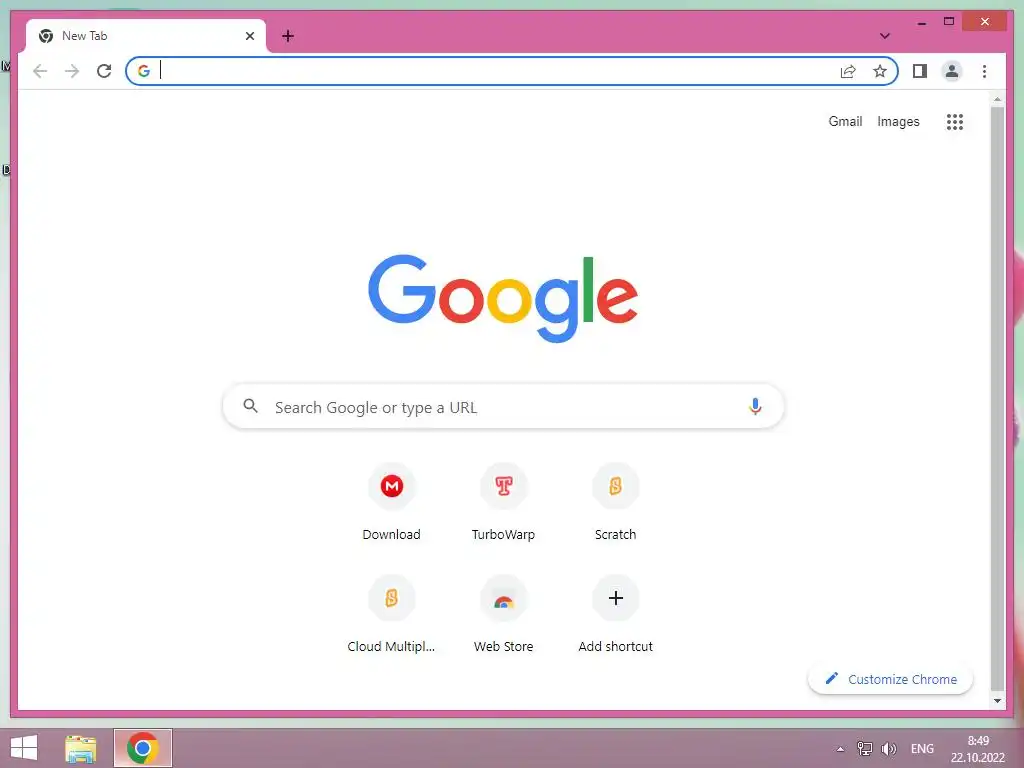
Task: Open Images link
Action: pyautogui.click(x=898, y=121)
